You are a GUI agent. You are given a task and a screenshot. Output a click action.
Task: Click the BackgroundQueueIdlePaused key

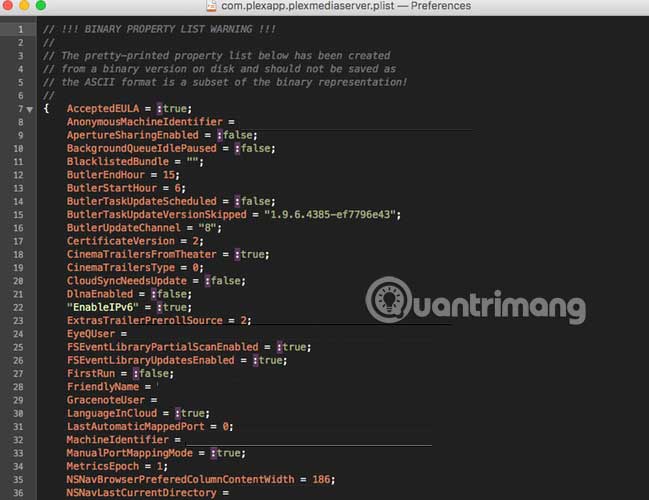point(142,149)
